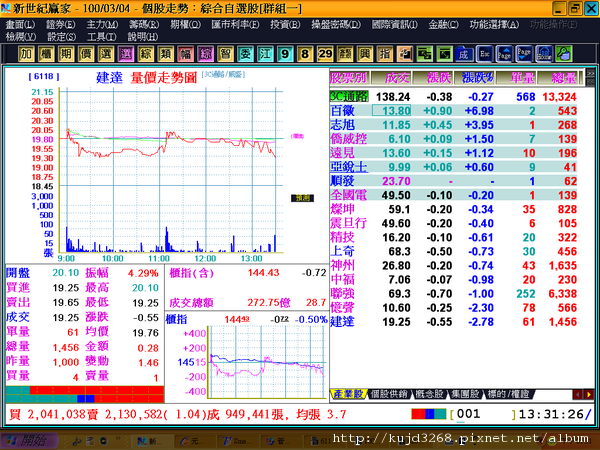
Task: Click the Page Up toolbar icon
Action: tap(504, 54)
